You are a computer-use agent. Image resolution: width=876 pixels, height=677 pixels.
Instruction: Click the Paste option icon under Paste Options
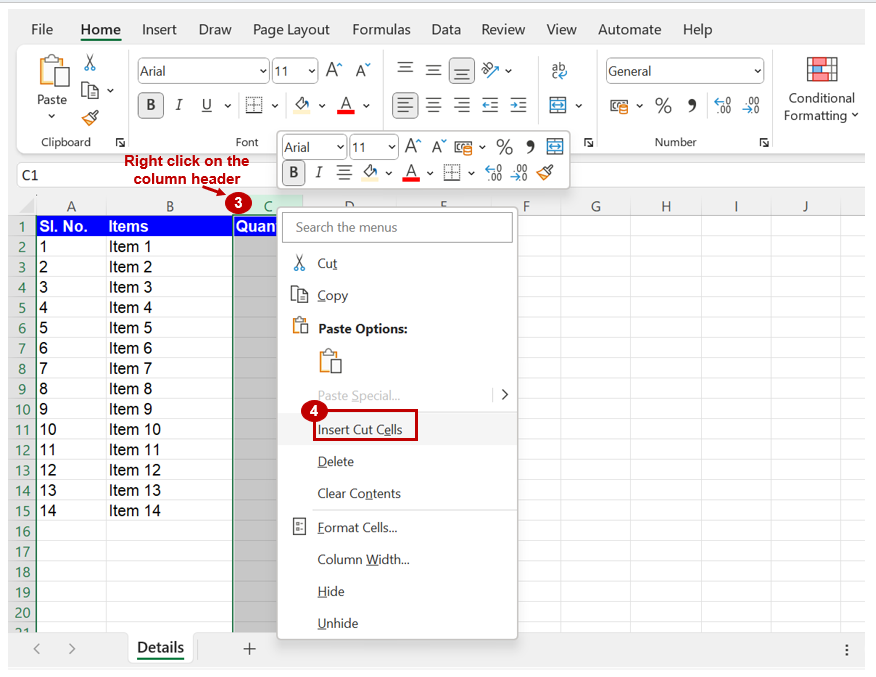(331, 361)
